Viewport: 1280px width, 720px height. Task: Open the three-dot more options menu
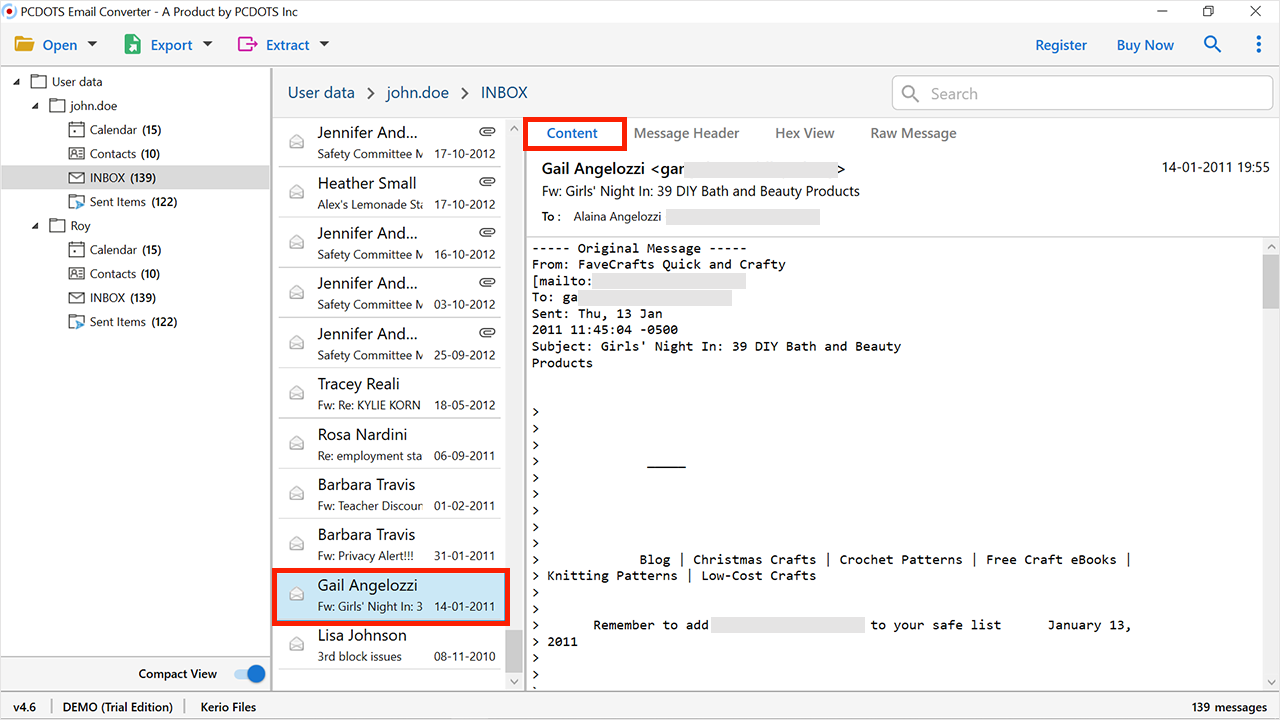1259,45
